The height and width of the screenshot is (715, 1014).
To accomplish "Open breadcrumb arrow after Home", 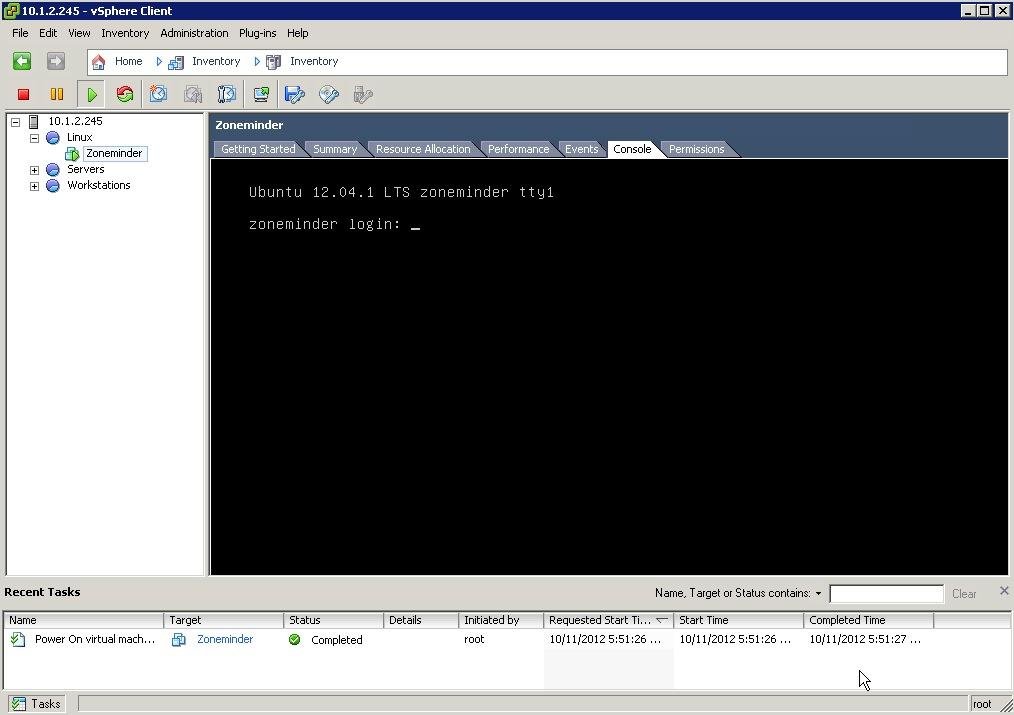I will [158, 61].
